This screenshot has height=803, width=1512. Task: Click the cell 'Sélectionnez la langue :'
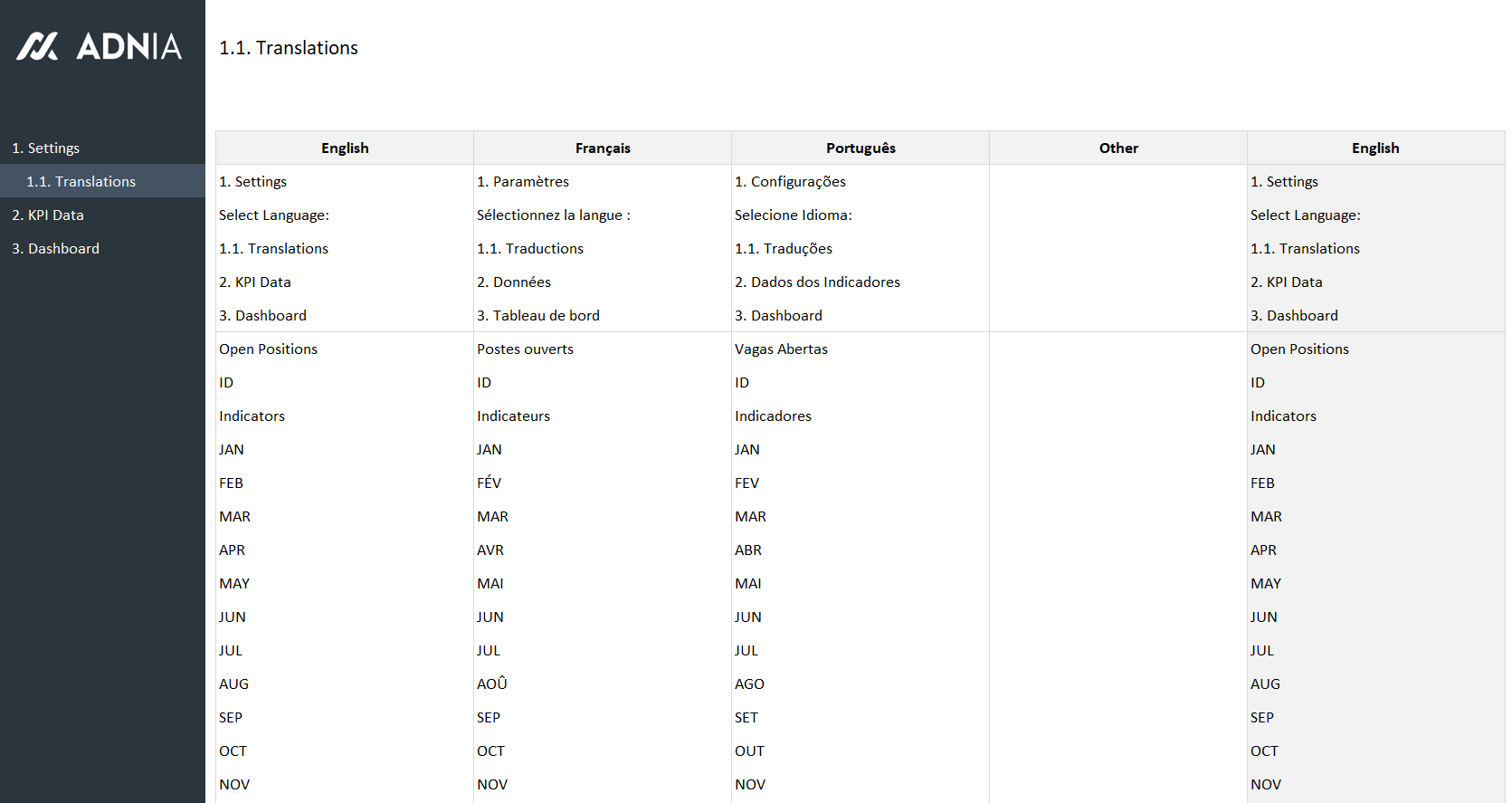[x=554, y=215]
